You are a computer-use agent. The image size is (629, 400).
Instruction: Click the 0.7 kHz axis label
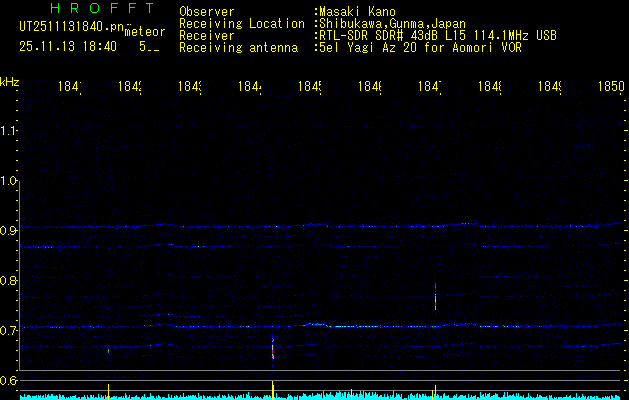tap(10, 331)
